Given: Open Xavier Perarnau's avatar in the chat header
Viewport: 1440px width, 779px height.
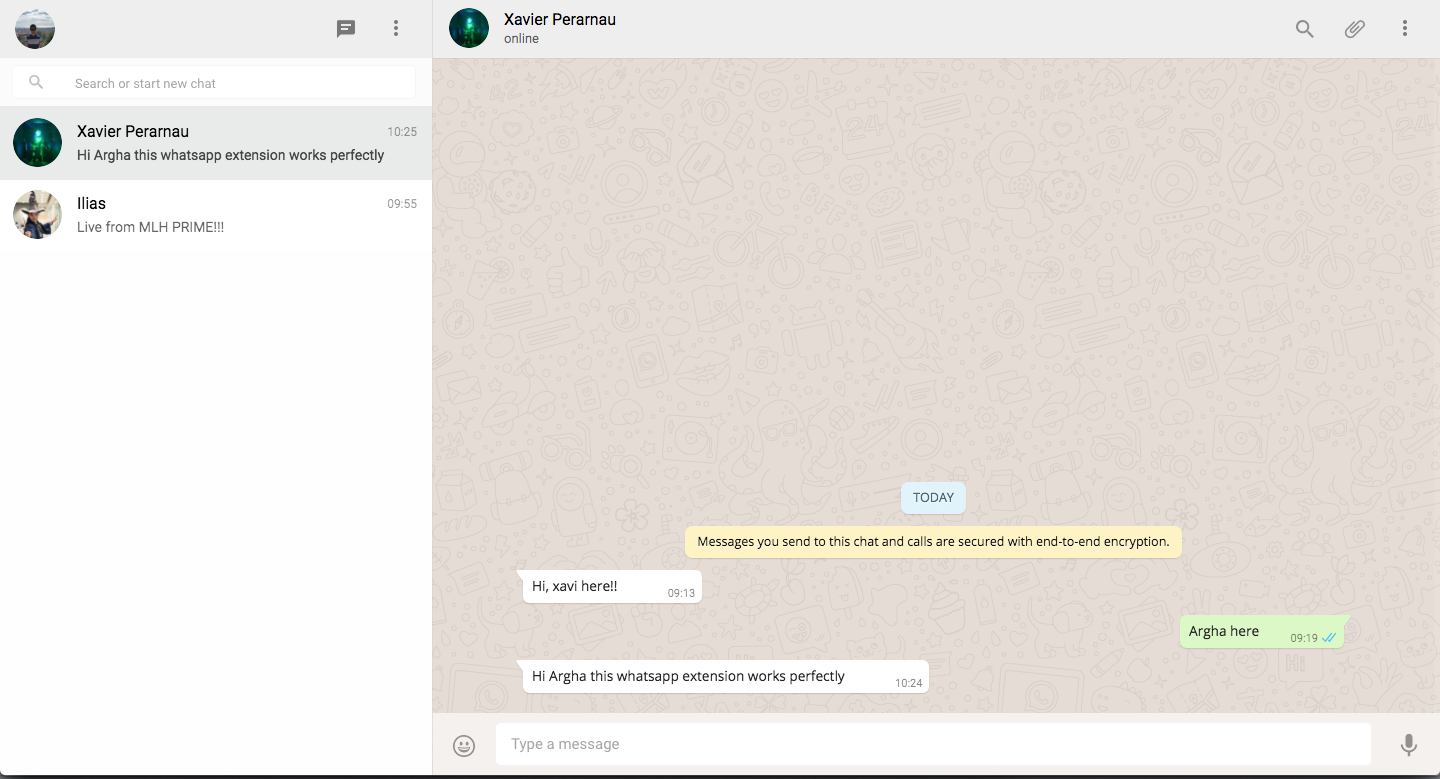Looking at the screenshot, I should [469, 29].
